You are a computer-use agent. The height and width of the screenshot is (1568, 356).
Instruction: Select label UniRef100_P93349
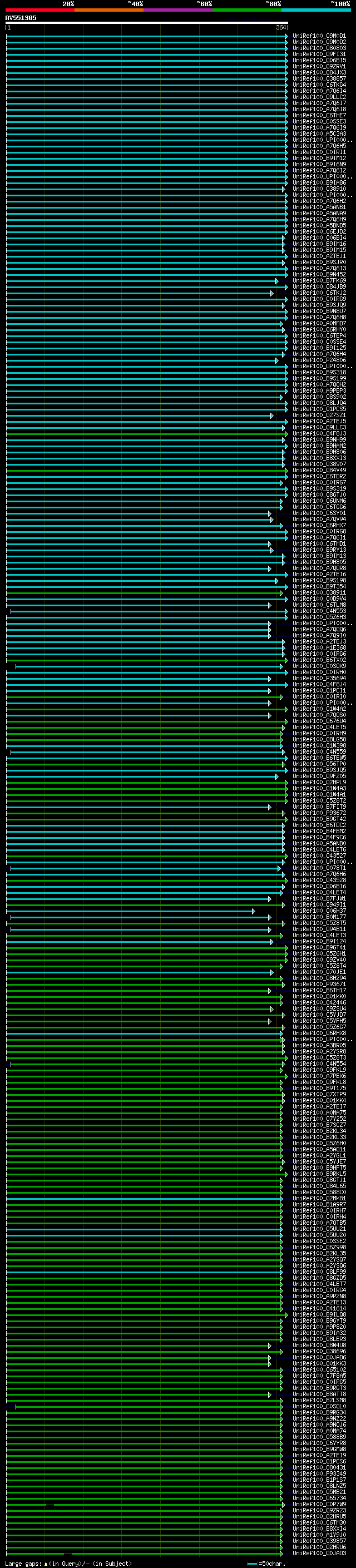click(x=319, y=1473)
